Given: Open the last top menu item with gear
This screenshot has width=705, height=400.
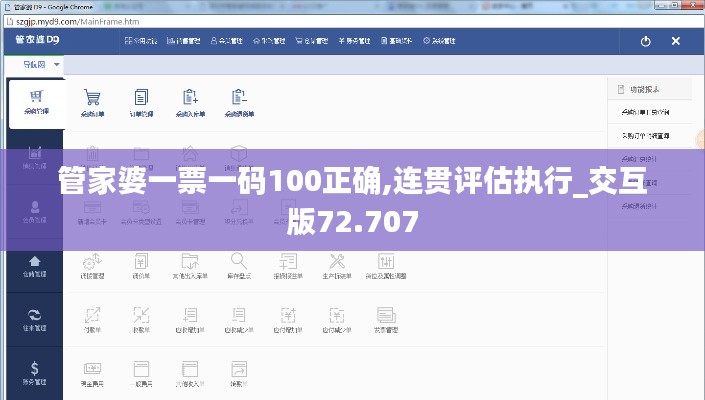Looking at the screenshot, I should point(441,42).
